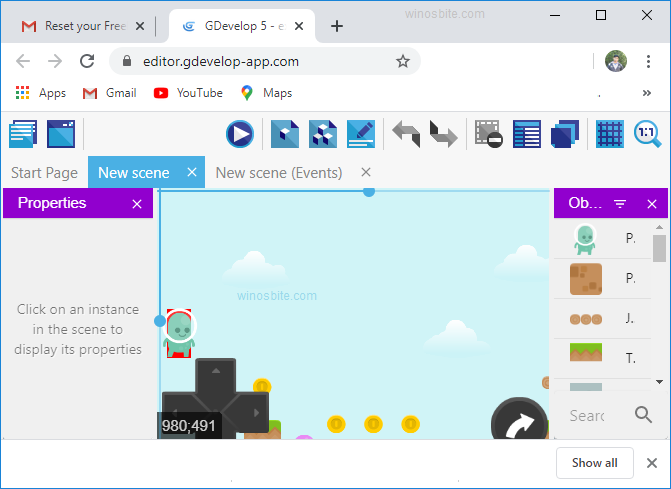The height and width of the screenshot is (489, 671).
Task: Click the objects list scroll-down arrow
Action: [x=659, y=382]
